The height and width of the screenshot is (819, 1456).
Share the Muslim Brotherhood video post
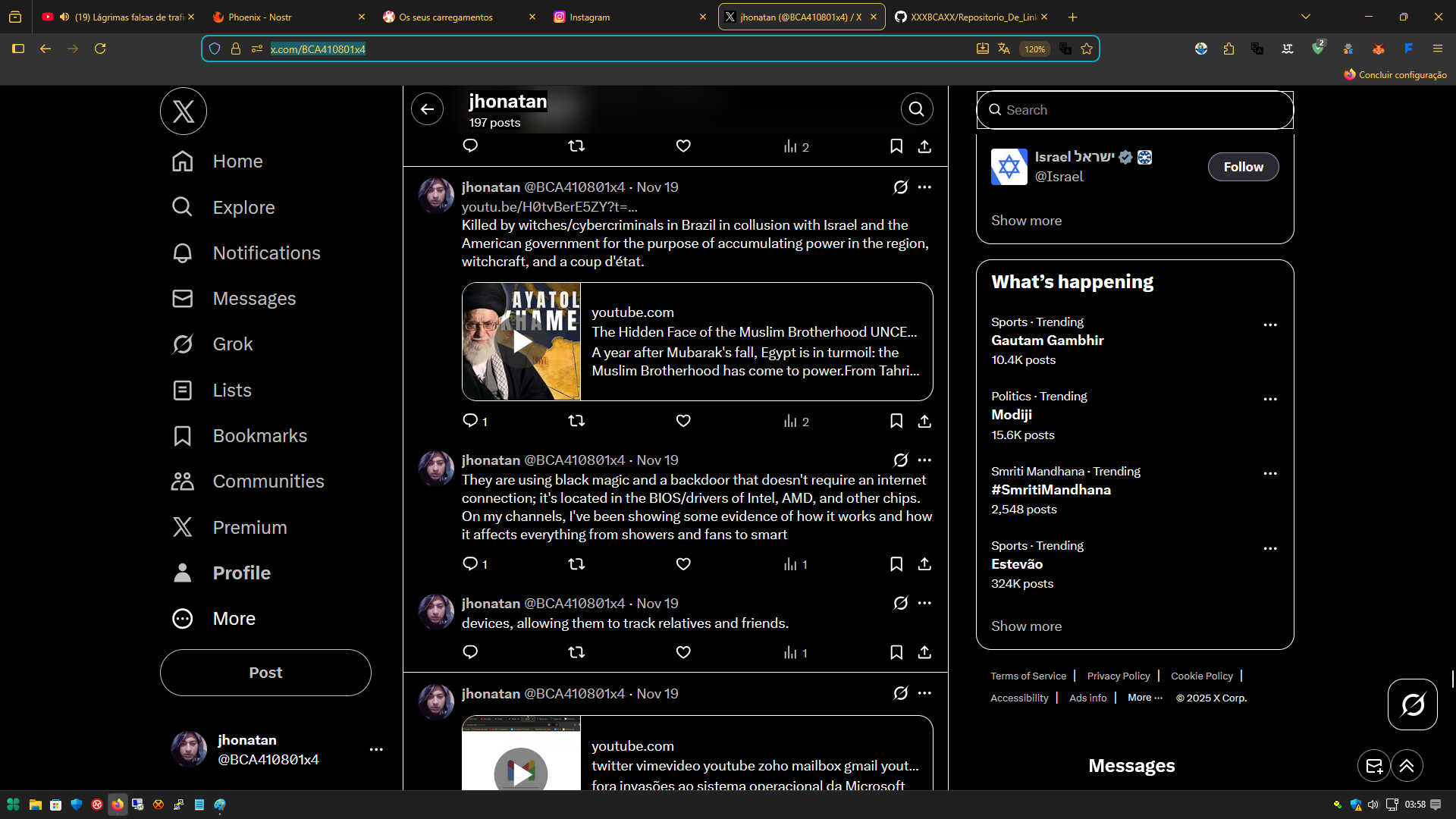click(924, 421)
